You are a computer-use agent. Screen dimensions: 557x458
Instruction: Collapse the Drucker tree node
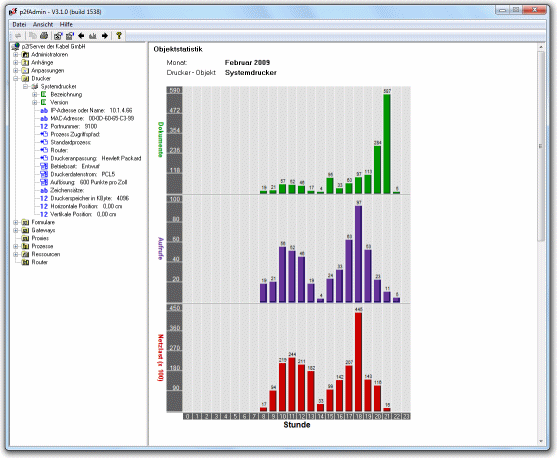tap(16, 79)
